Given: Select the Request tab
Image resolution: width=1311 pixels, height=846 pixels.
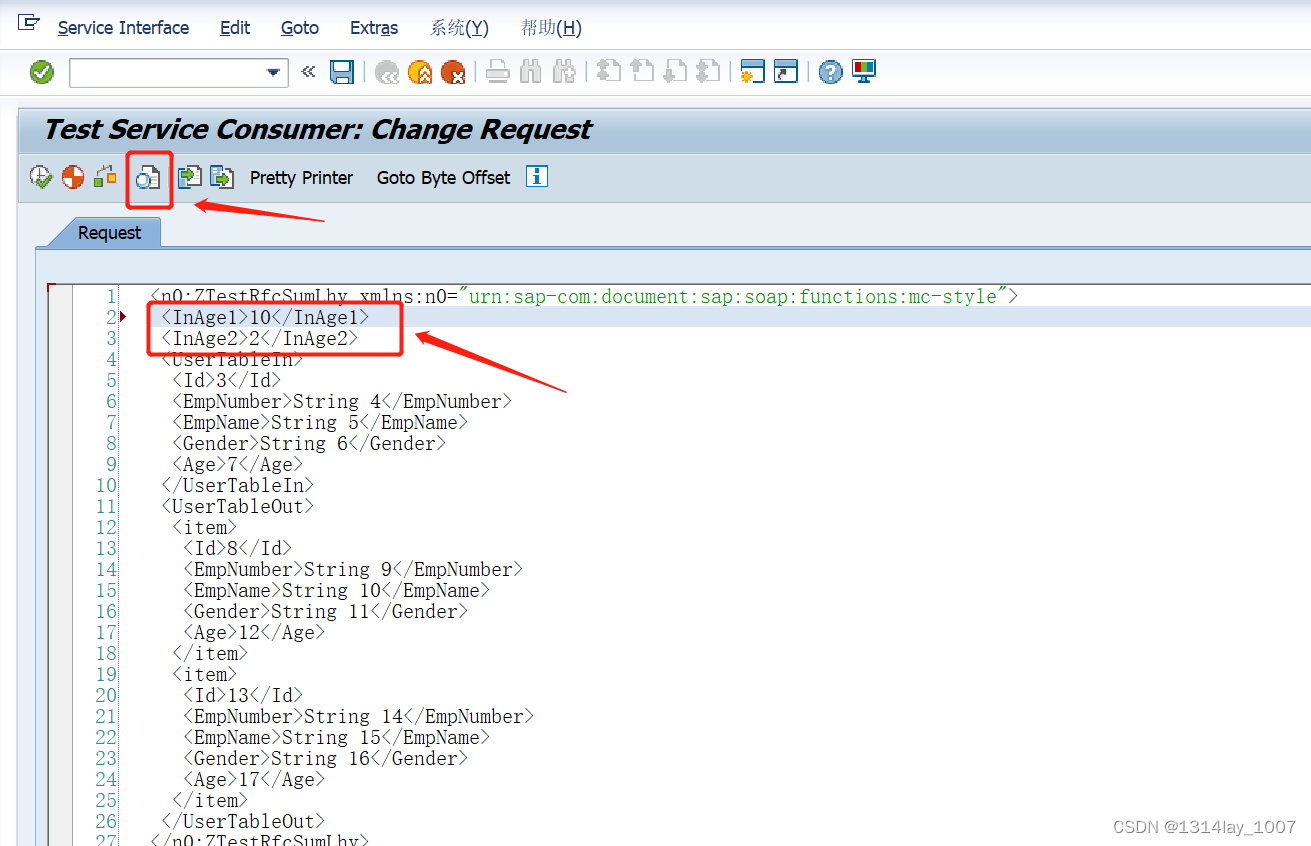Looking at the screenshot, I should tap(109, 233).
